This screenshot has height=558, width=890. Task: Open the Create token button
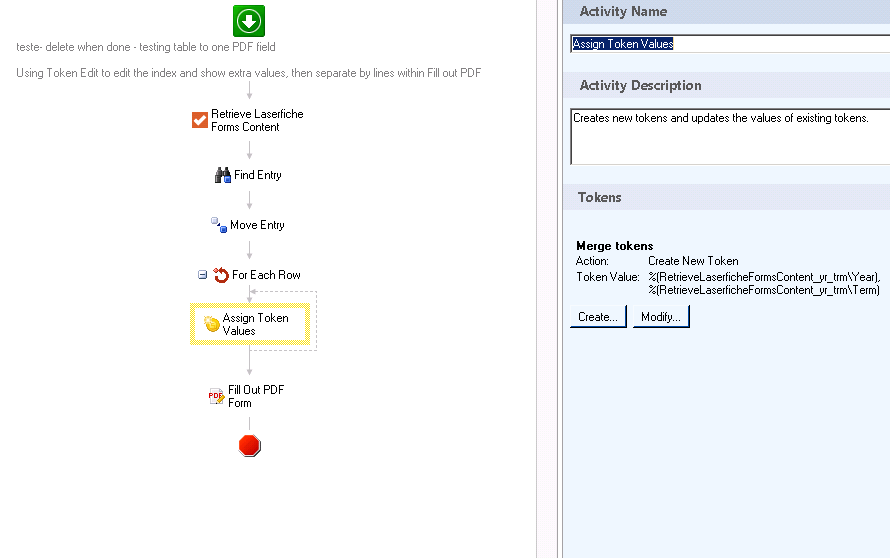pos(598,317)
